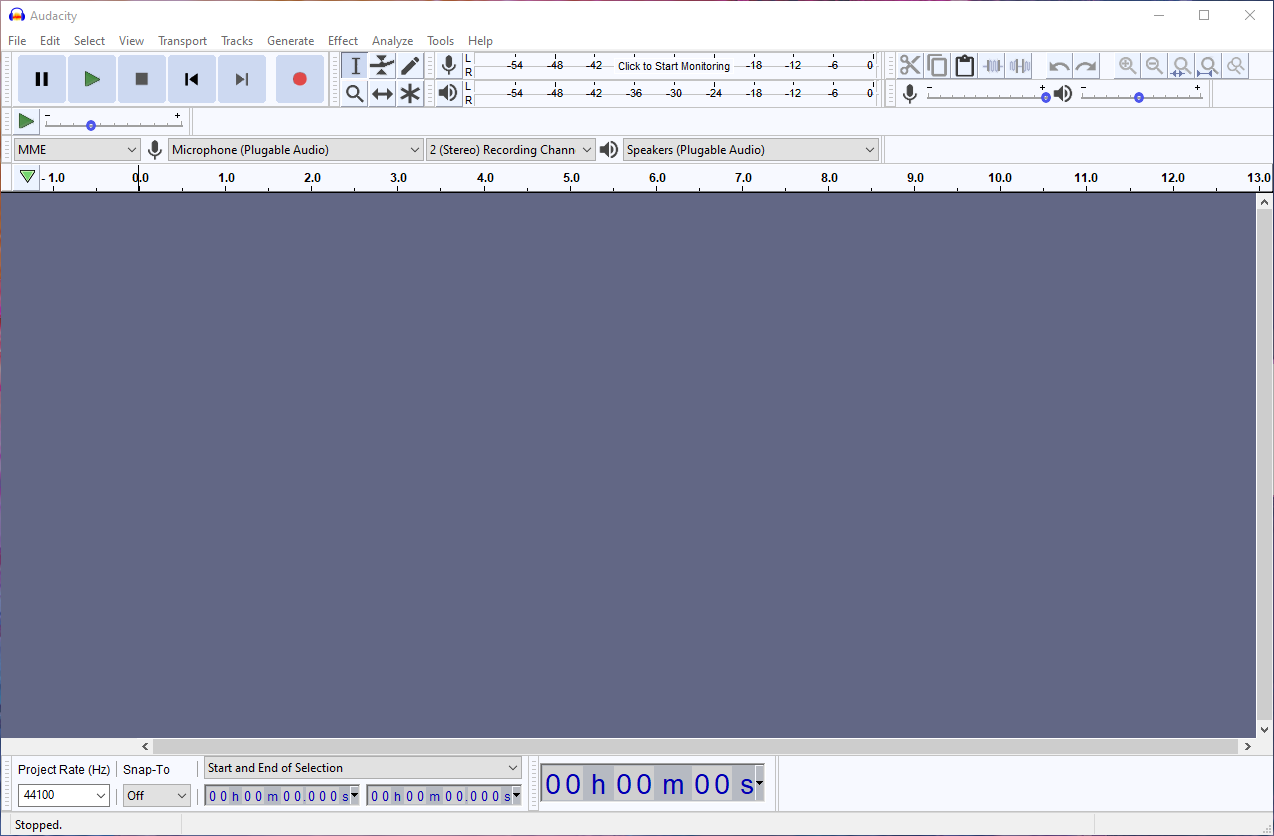Open the Transport menu
1274x836 pixels.
pos(182,41)
